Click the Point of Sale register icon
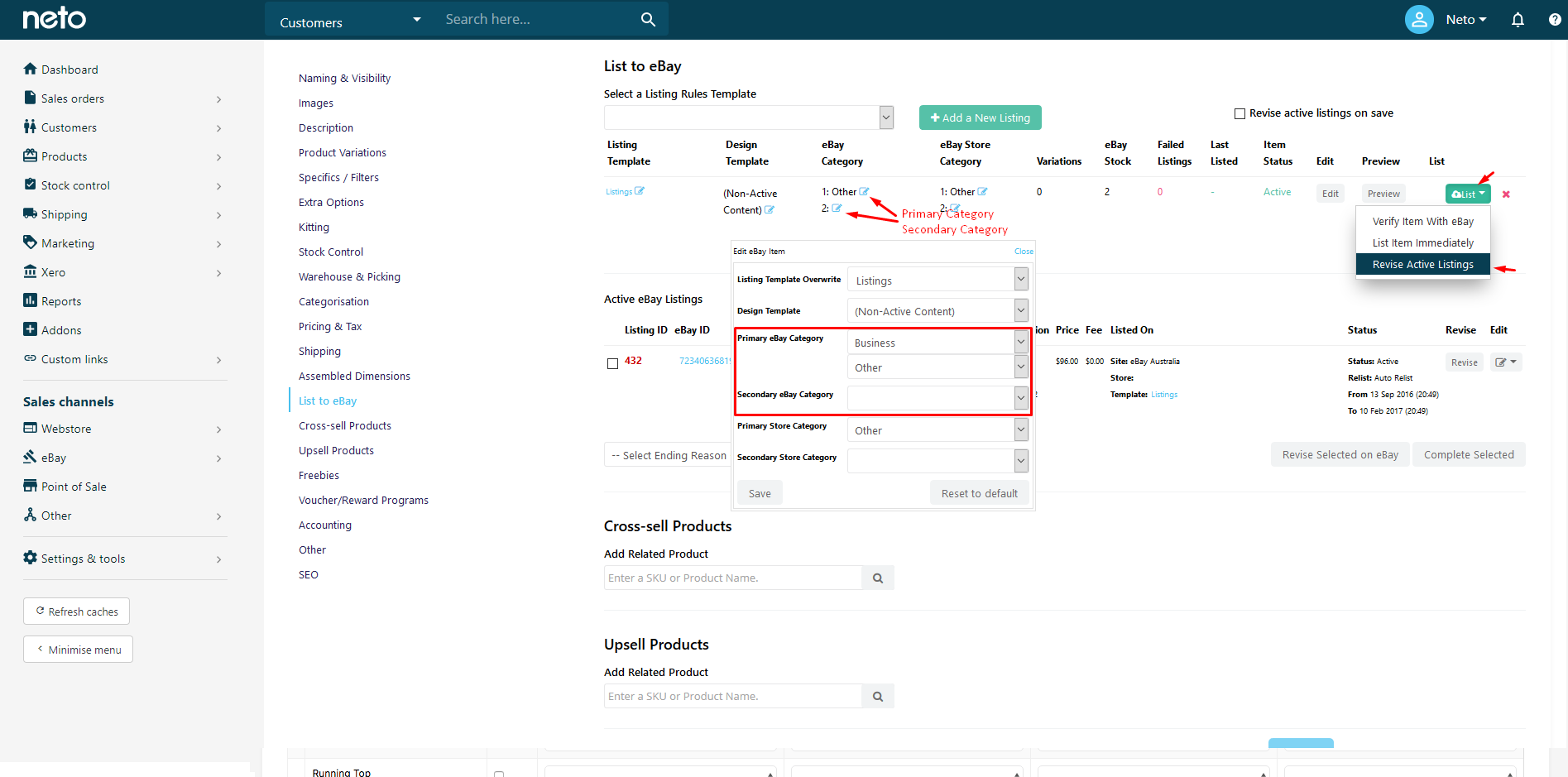 (x=31, y=486)
